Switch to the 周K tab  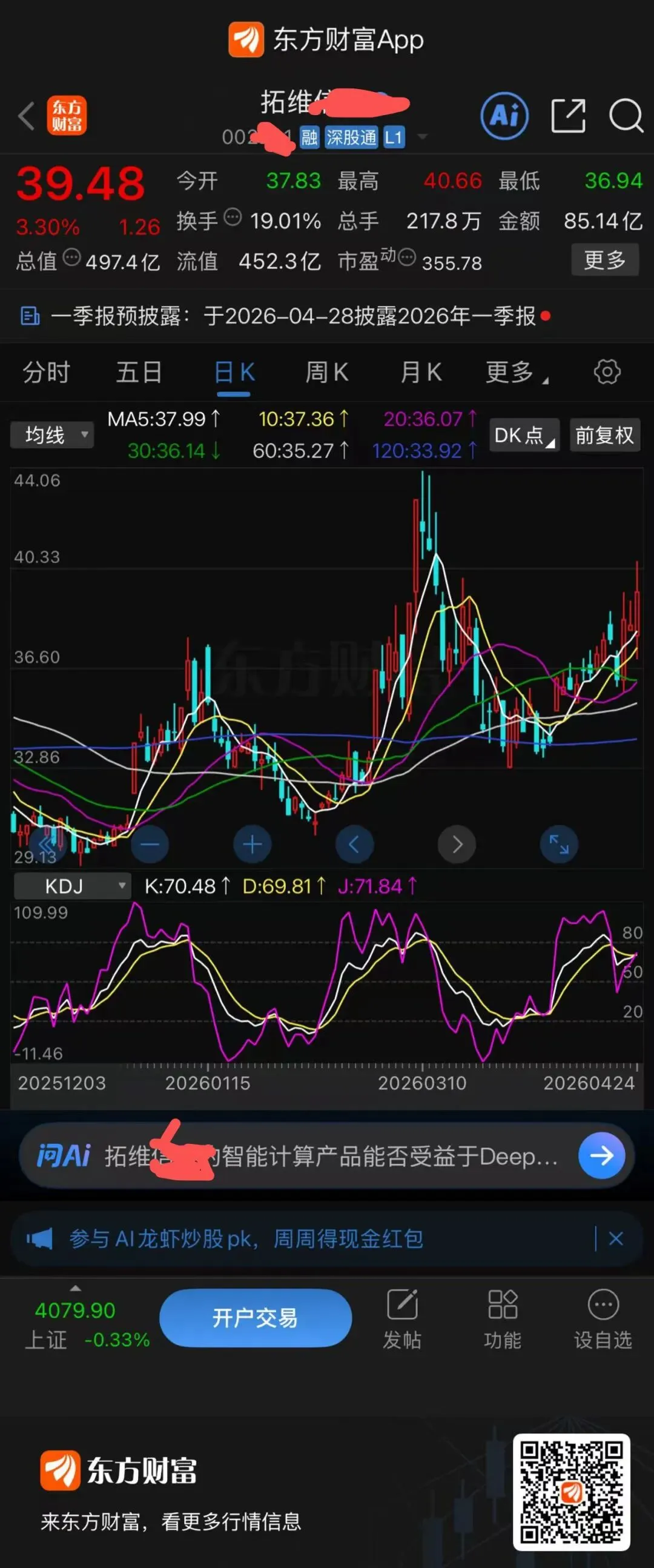point(326,372)
